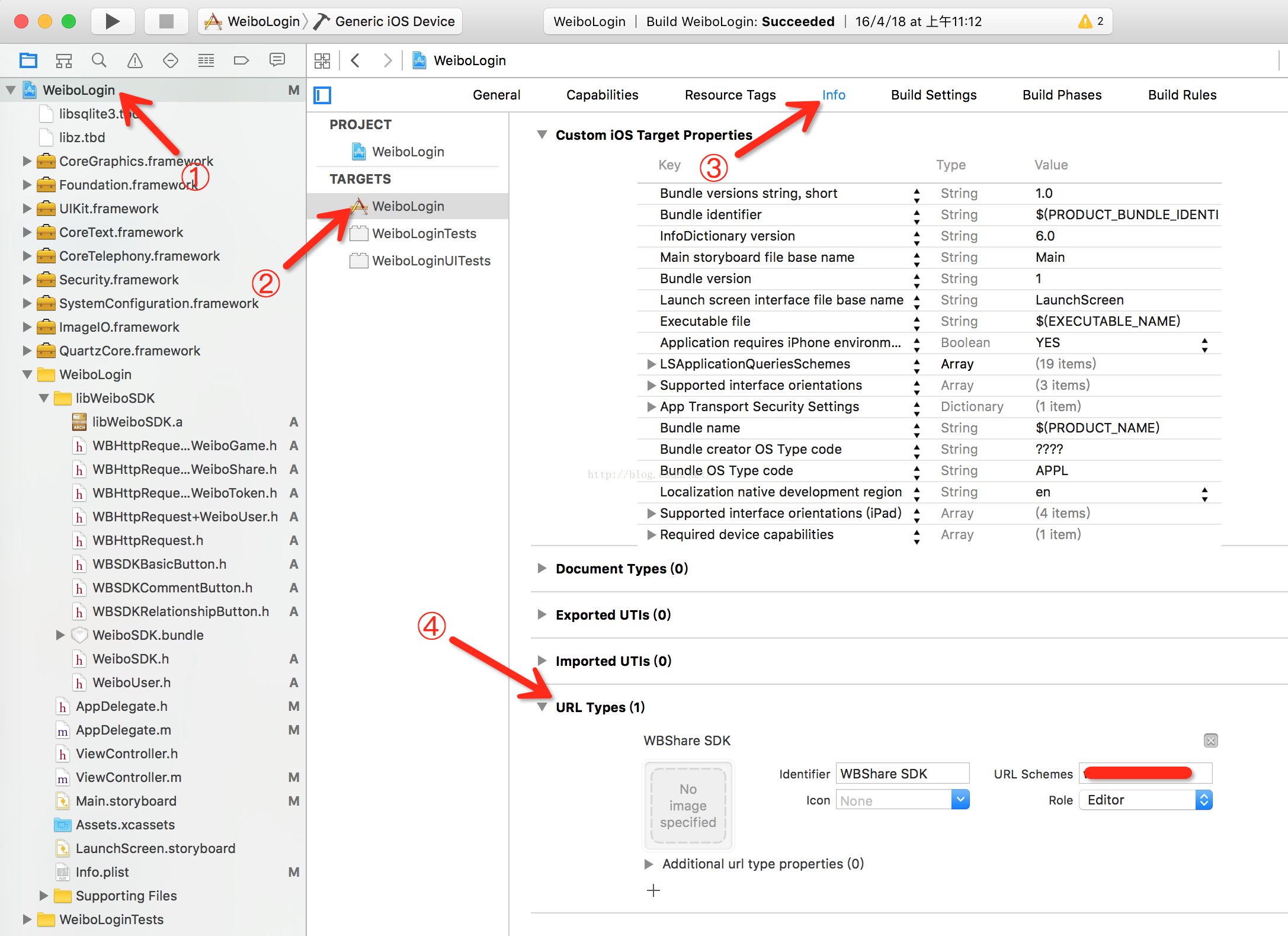The height and width of the screenshot is (936, 1288).
Task: Select the WeiboLogin target in TARGETS
Action: (408, 206)
